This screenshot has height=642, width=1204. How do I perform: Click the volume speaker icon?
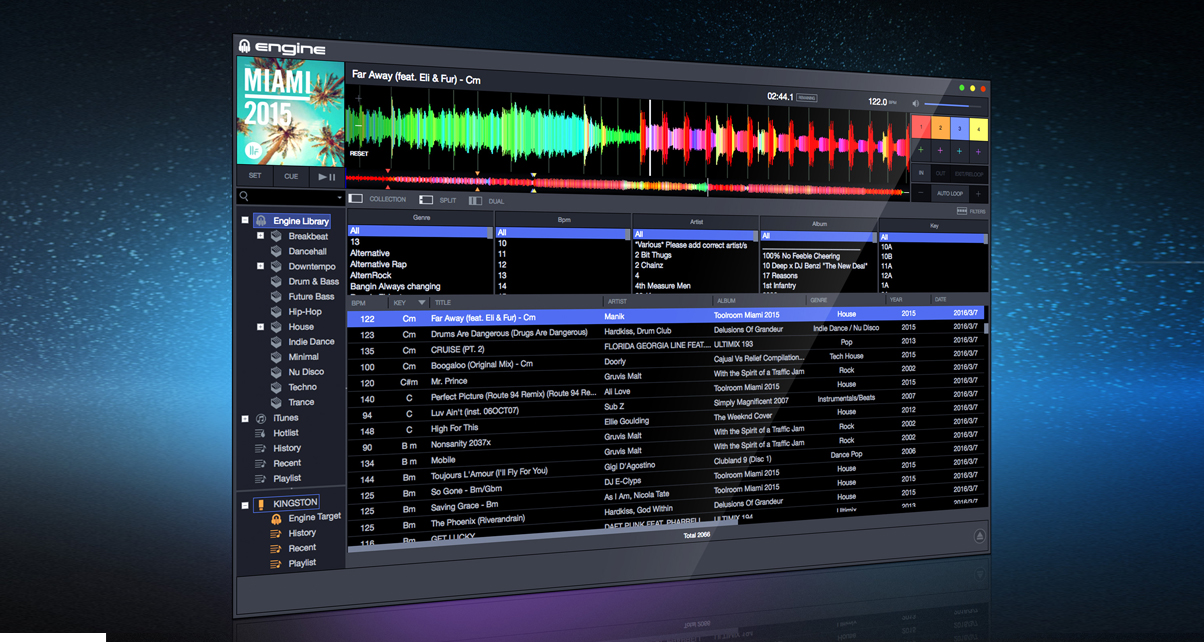point(915,103)
